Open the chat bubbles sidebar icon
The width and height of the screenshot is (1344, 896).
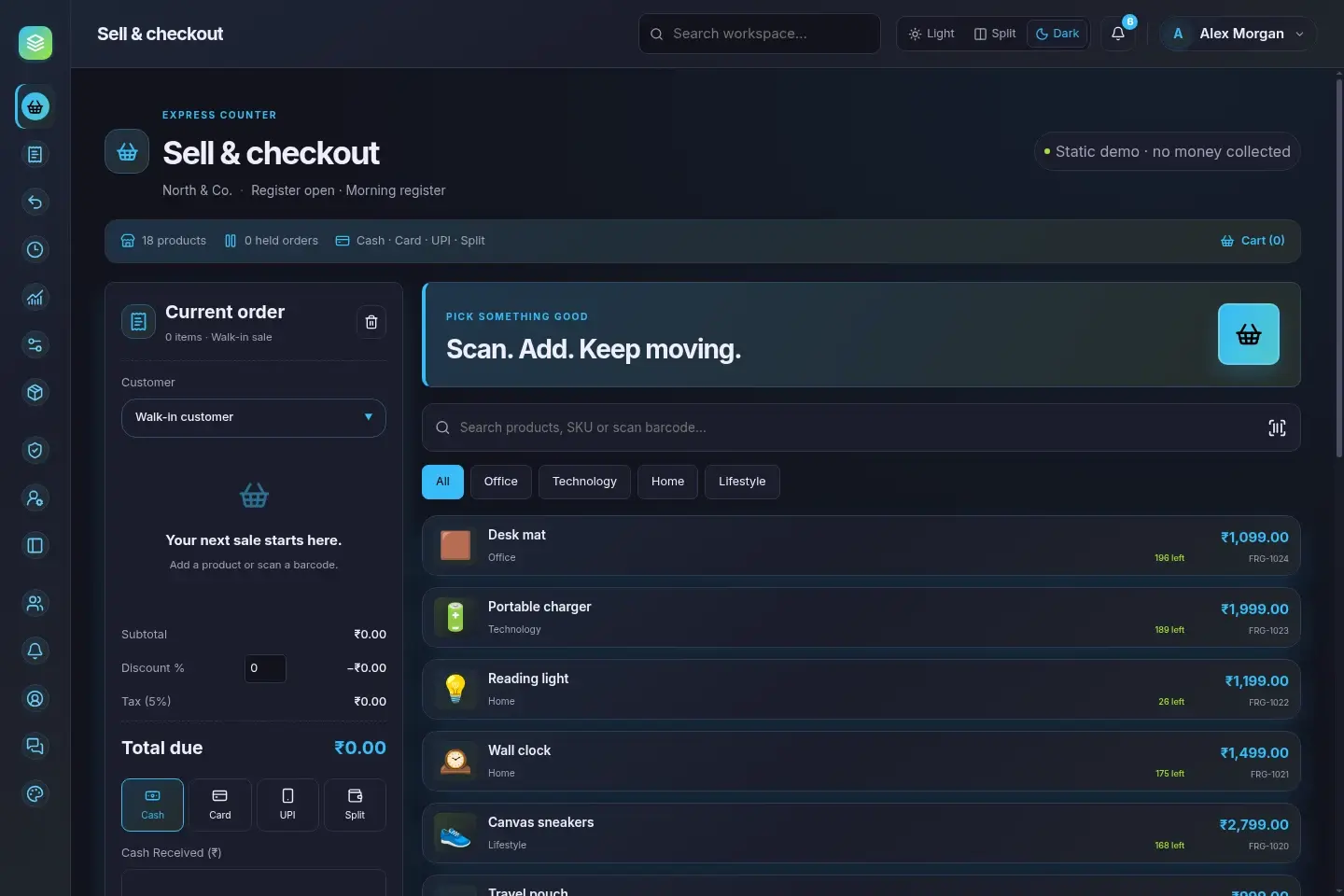click(35, 747)
